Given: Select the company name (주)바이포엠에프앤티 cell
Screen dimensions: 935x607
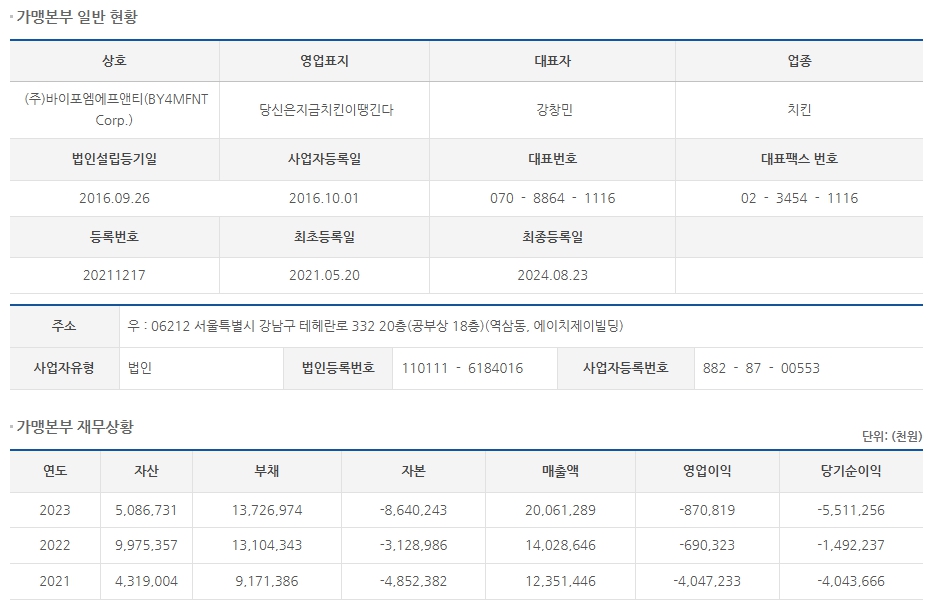Looking at the screenshot, I should tap(114, 110).
